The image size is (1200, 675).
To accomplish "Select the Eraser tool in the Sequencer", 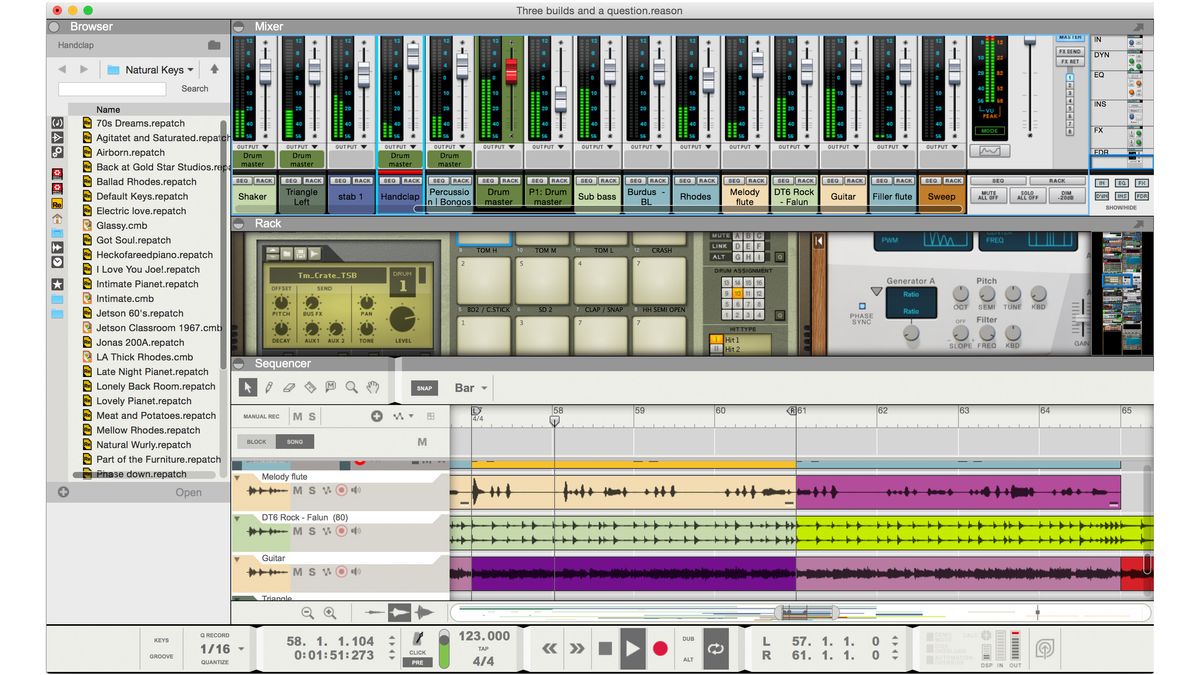I will coord(289,388).
